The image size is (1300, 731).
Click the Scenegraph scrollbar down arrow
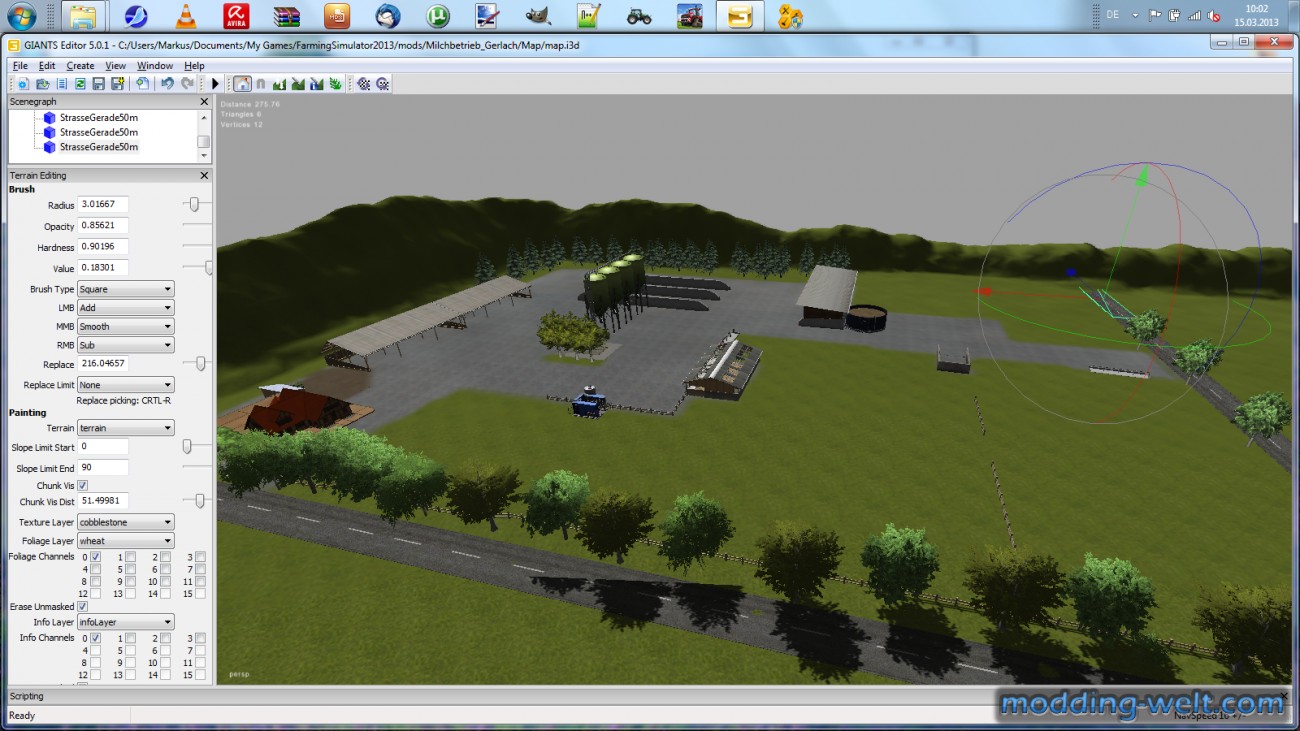[x=204, y=156]
